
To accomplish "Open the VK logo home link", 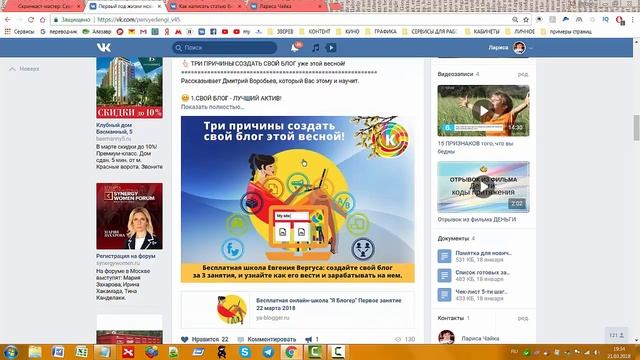I will (x=104, y=48).
